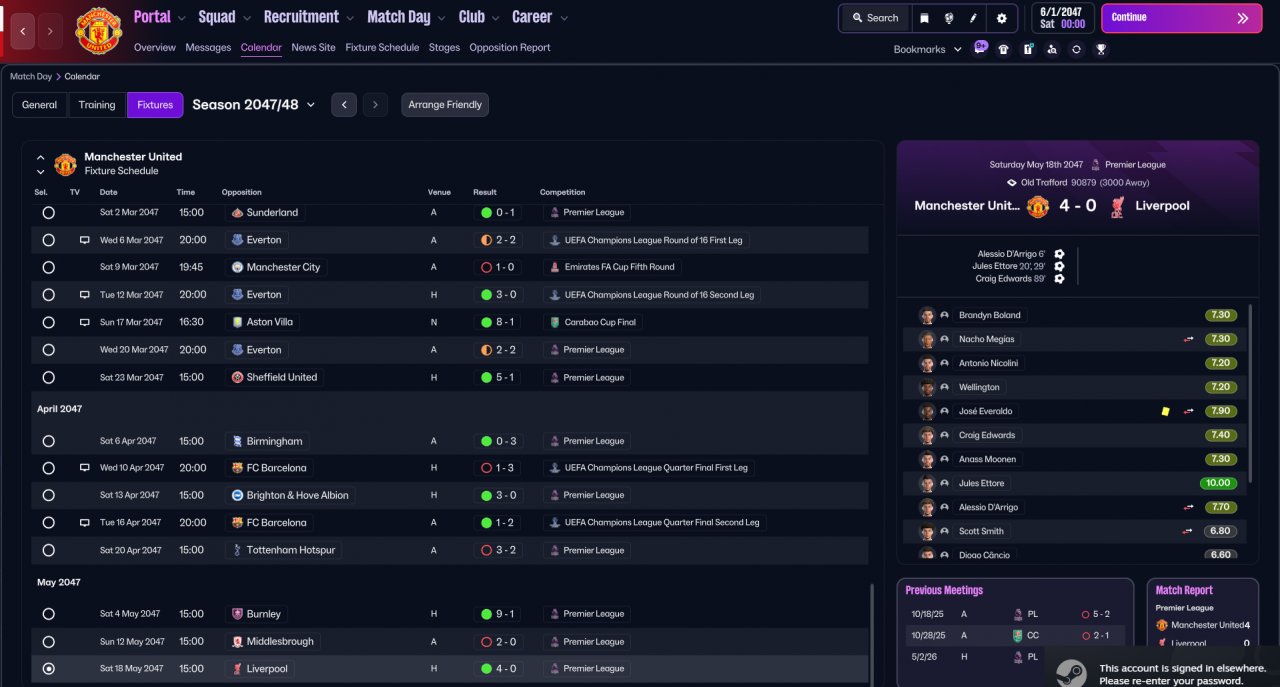The width and height of the screenshot is (1280, 687).
Task: Click the Steam logo in notification
Action: click(x=1071, y=673)
